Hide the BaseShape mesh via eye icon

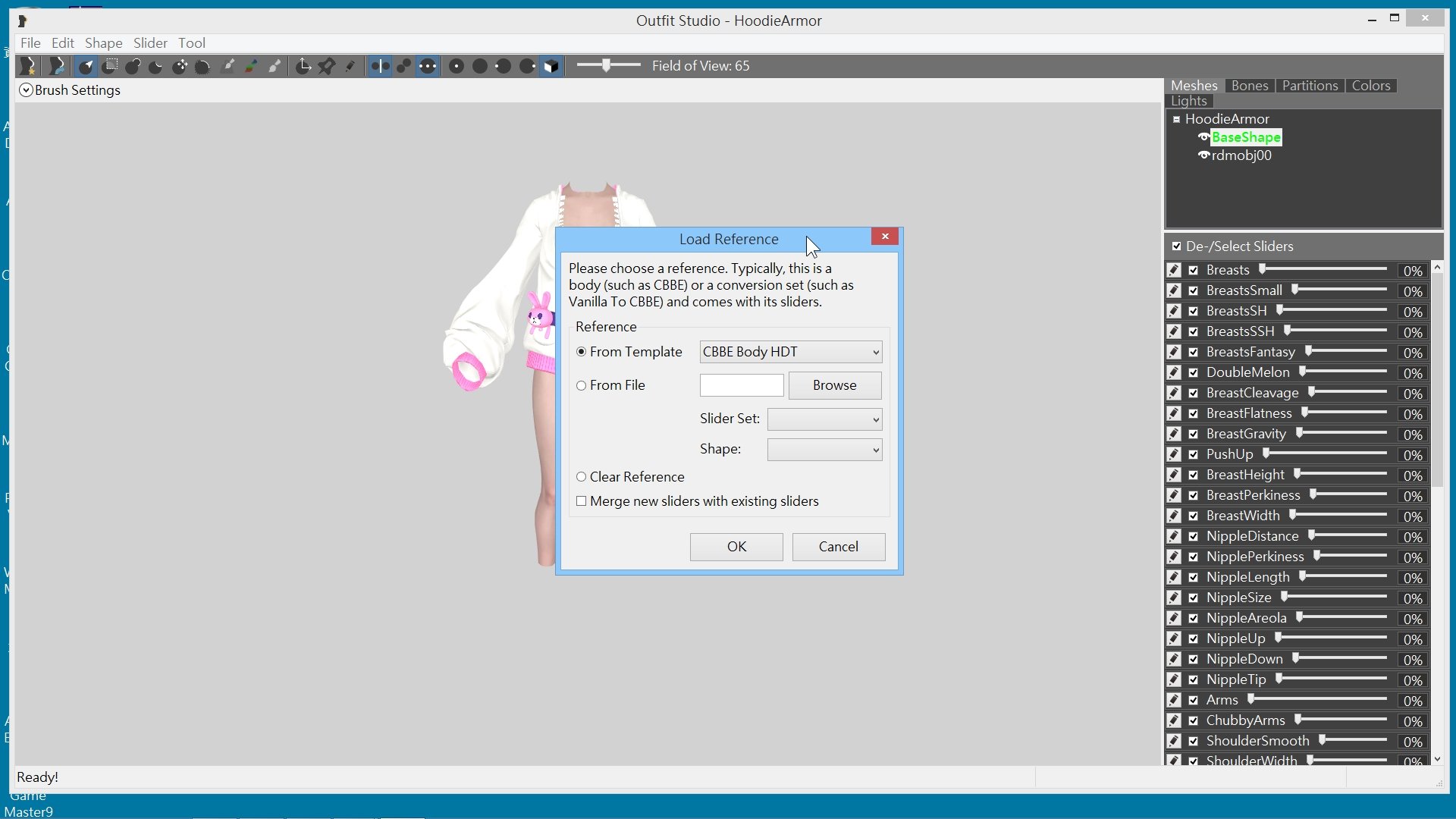[x=1203, y=137]
